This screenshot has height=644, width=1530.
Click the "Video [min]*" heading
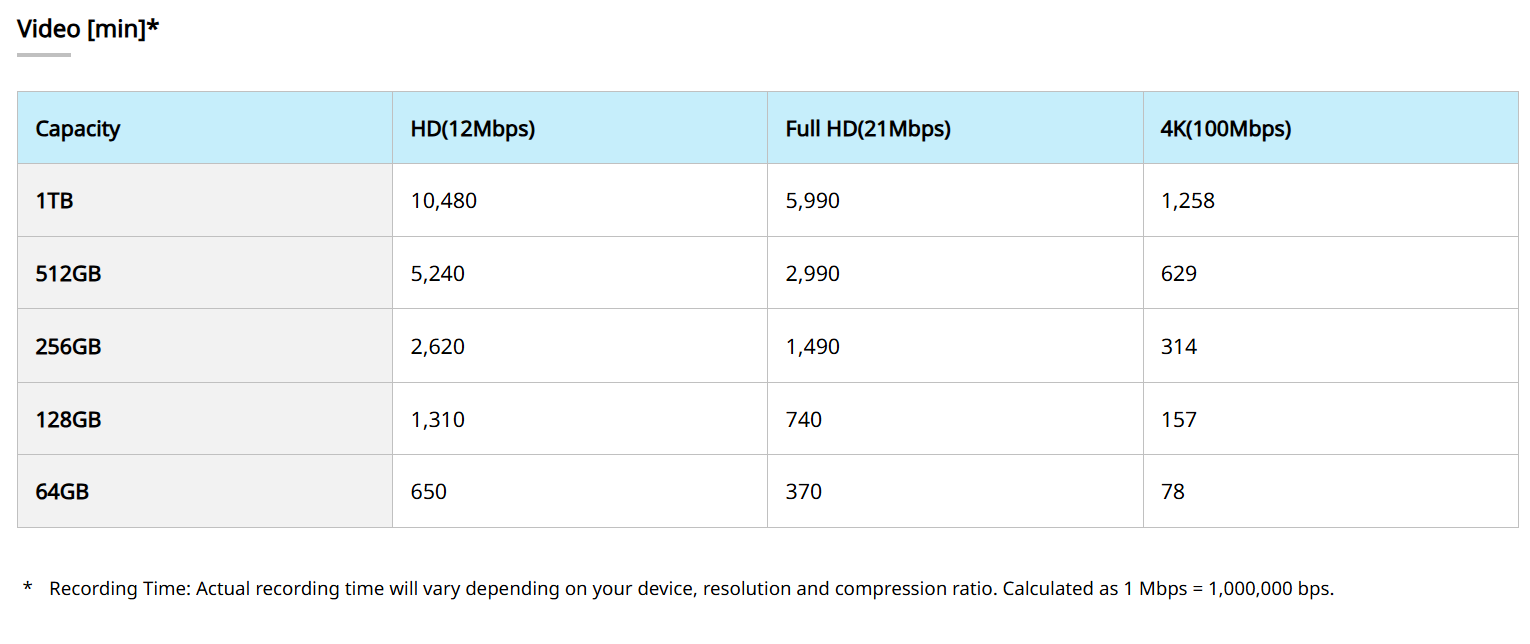(x=88, y=29)
